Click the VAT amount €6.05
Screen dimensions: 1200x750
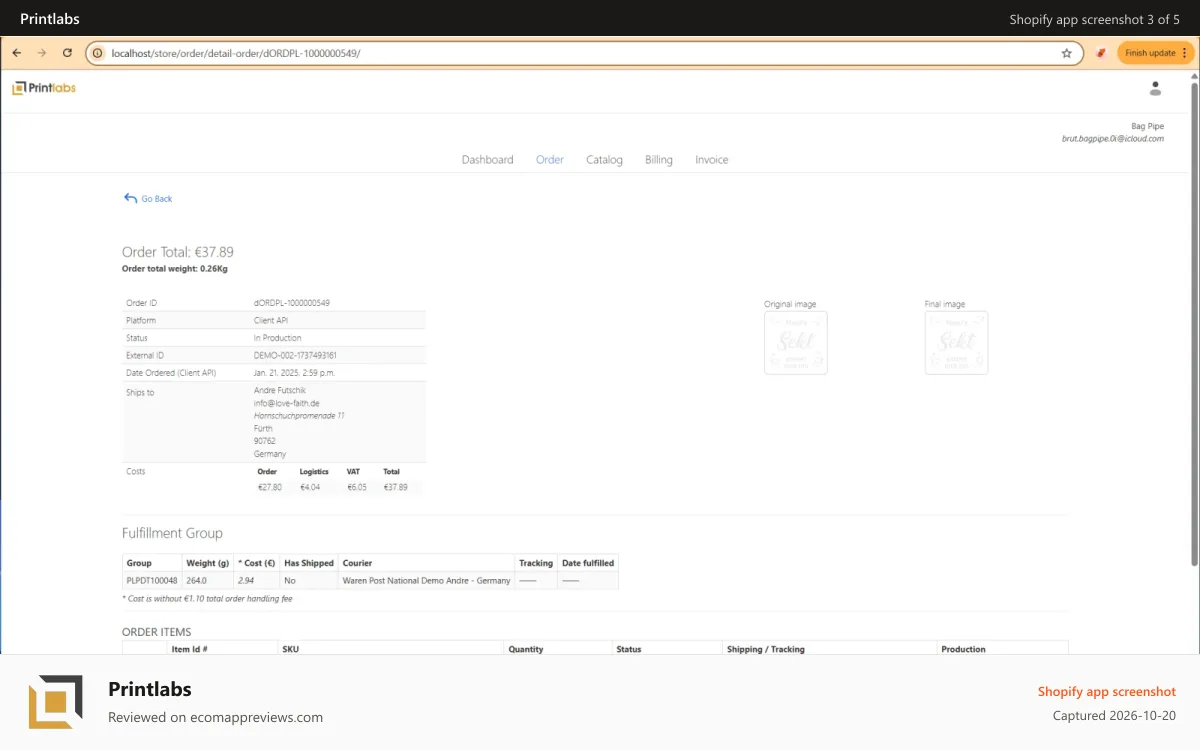click(x=357, y=487)
